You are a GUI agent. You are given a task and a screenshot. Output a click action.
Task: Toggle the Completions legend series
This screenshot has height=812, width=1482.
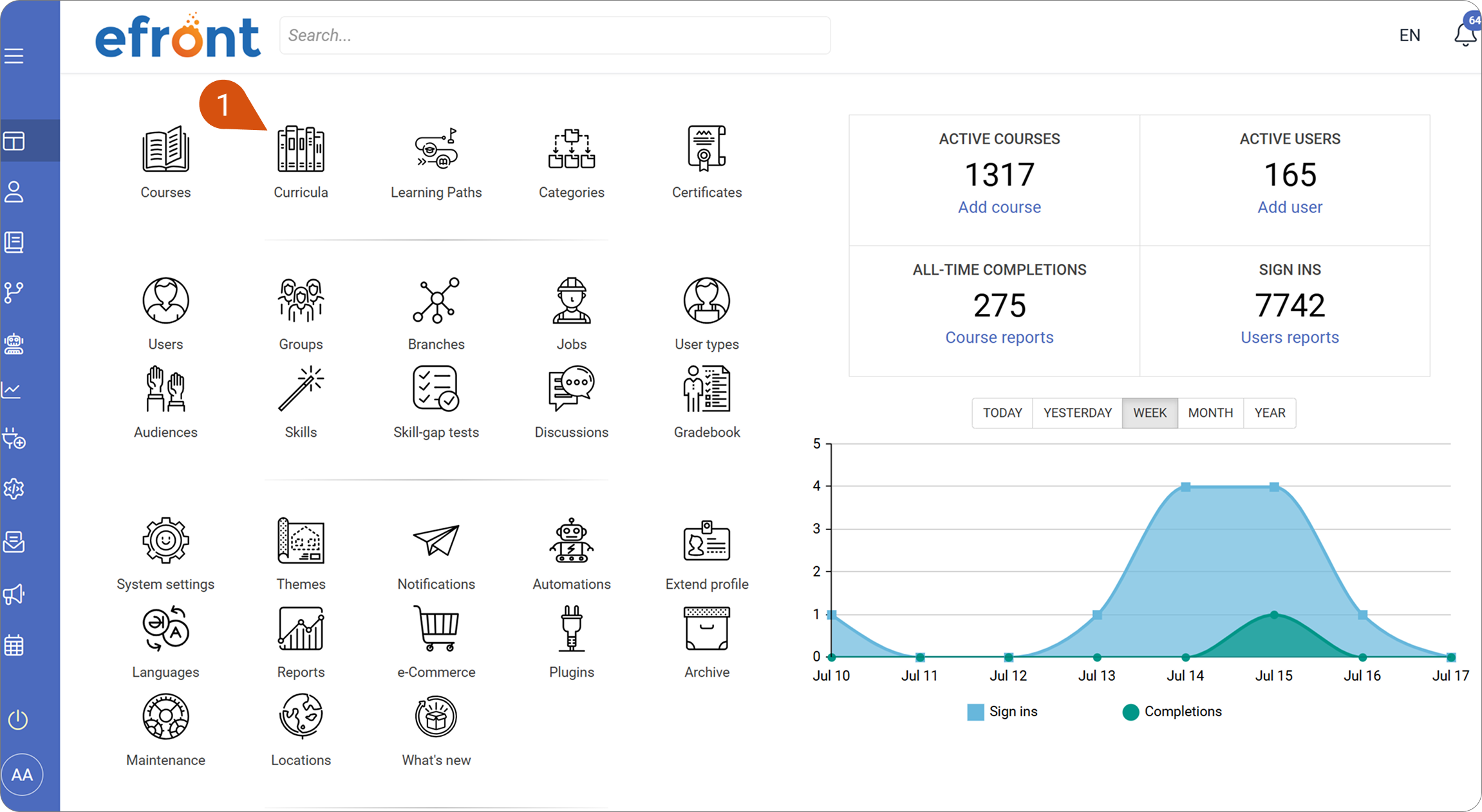1171,712
